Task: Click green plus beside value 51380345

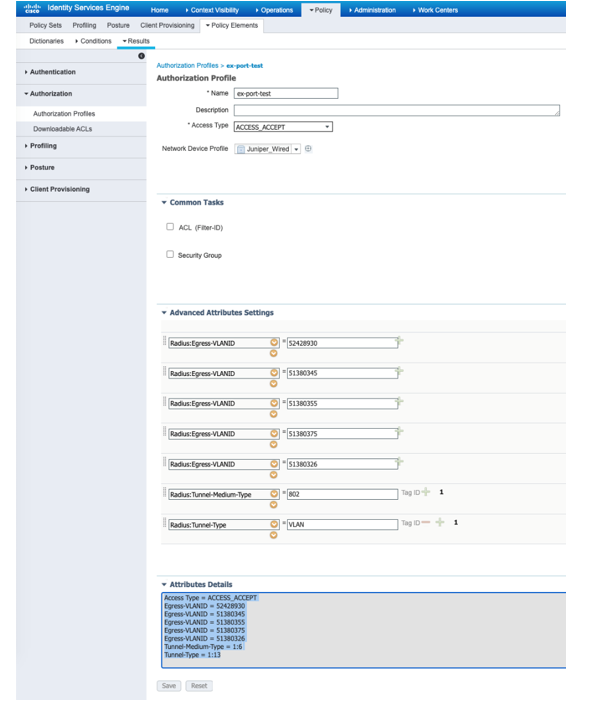Action: [399, 371]
